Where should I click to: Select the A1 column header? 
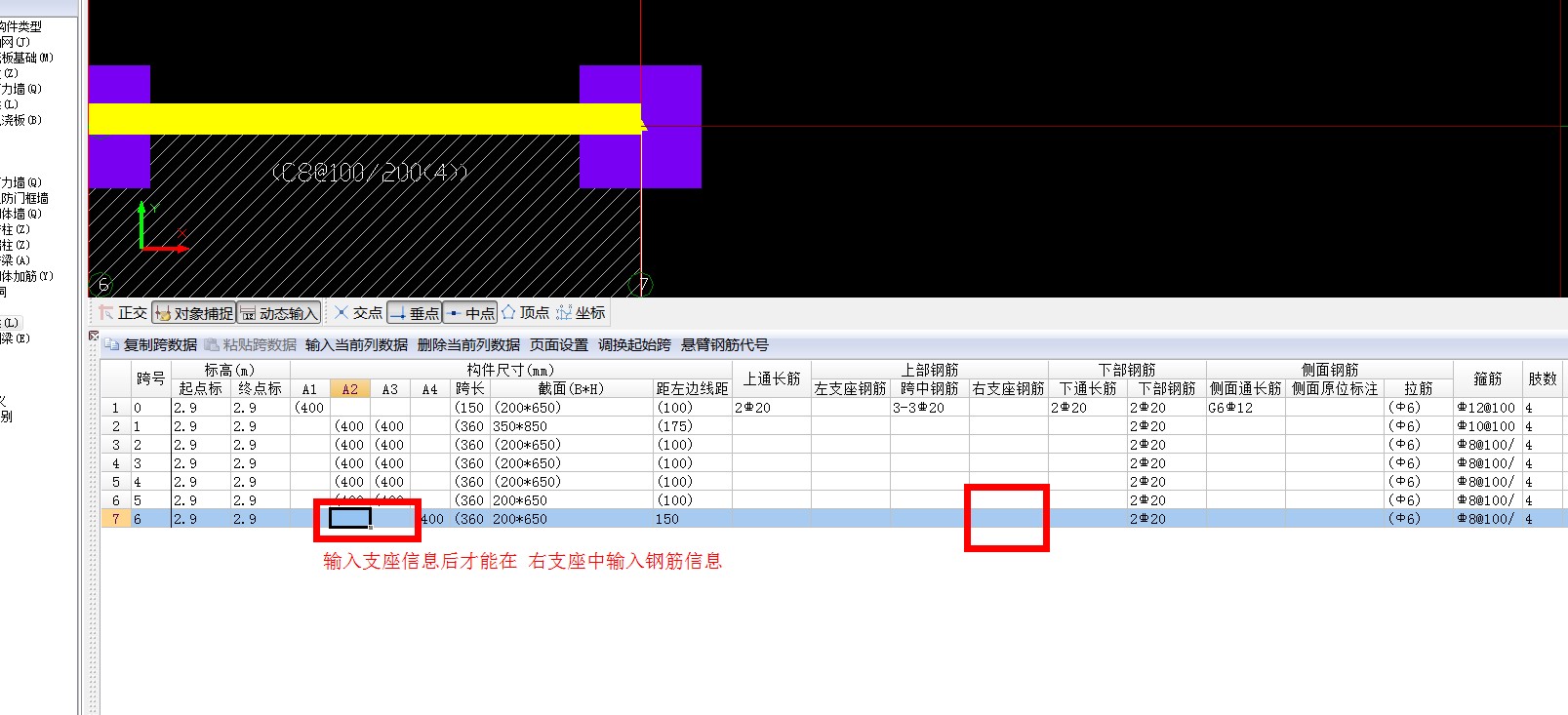309,388
